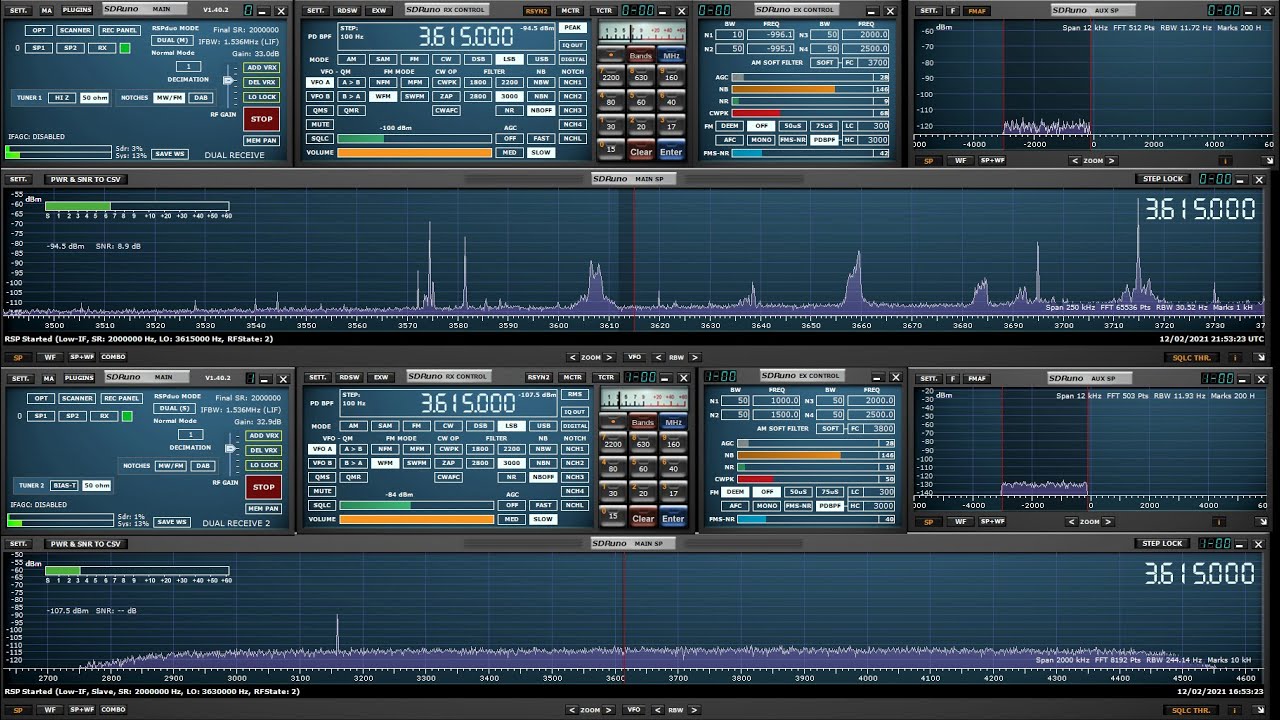Click zoom-in arrow in 11.72 Hz RBW AUX SP
1280x720 pixels.
pyautogui.click(x=1110, y=160)
